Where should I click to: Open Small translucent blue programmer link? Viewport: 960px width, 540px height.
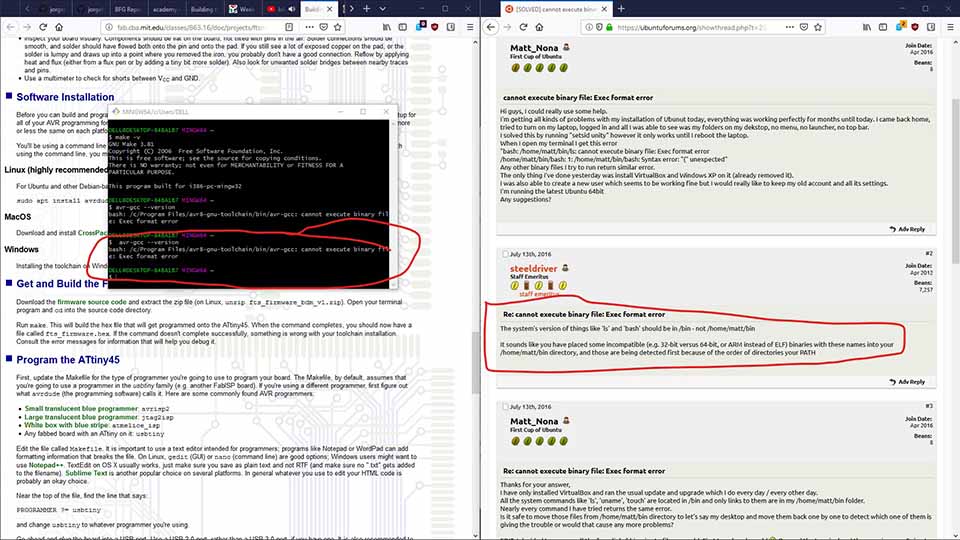(81, 408)
